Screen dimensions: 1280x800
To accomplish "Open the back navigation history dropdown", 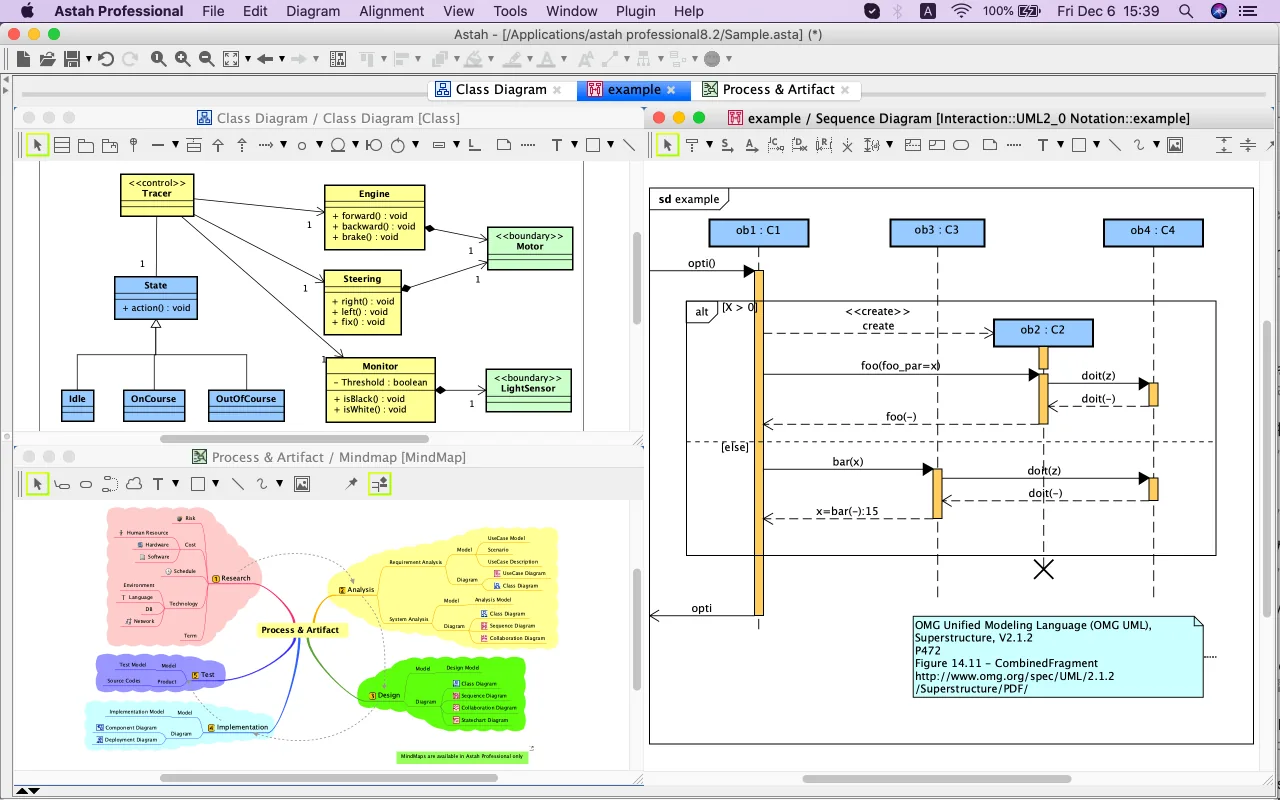I will click(281, 59).
